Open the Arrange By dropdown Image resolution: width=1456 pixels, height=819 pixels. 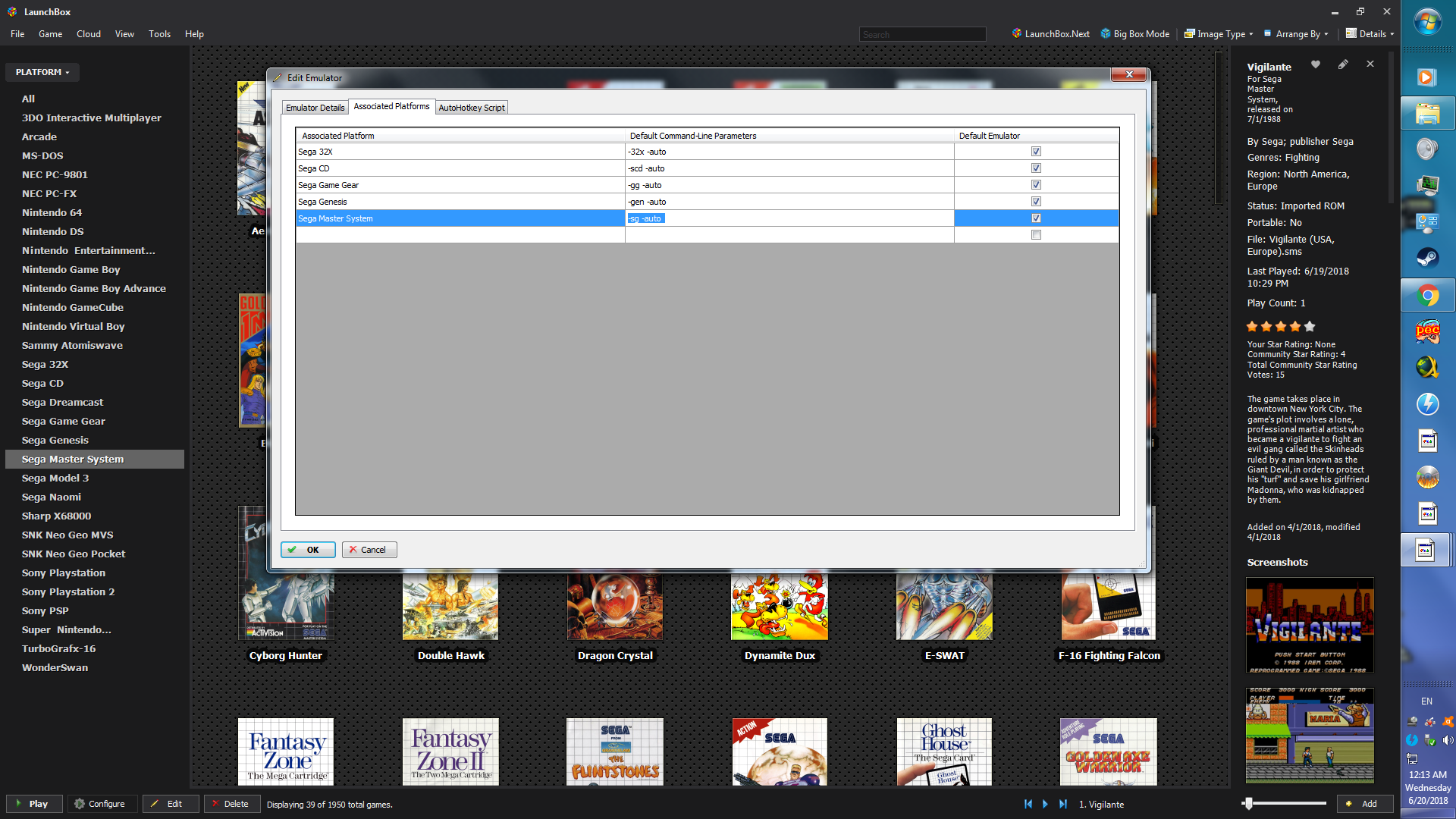point(1296,34)
